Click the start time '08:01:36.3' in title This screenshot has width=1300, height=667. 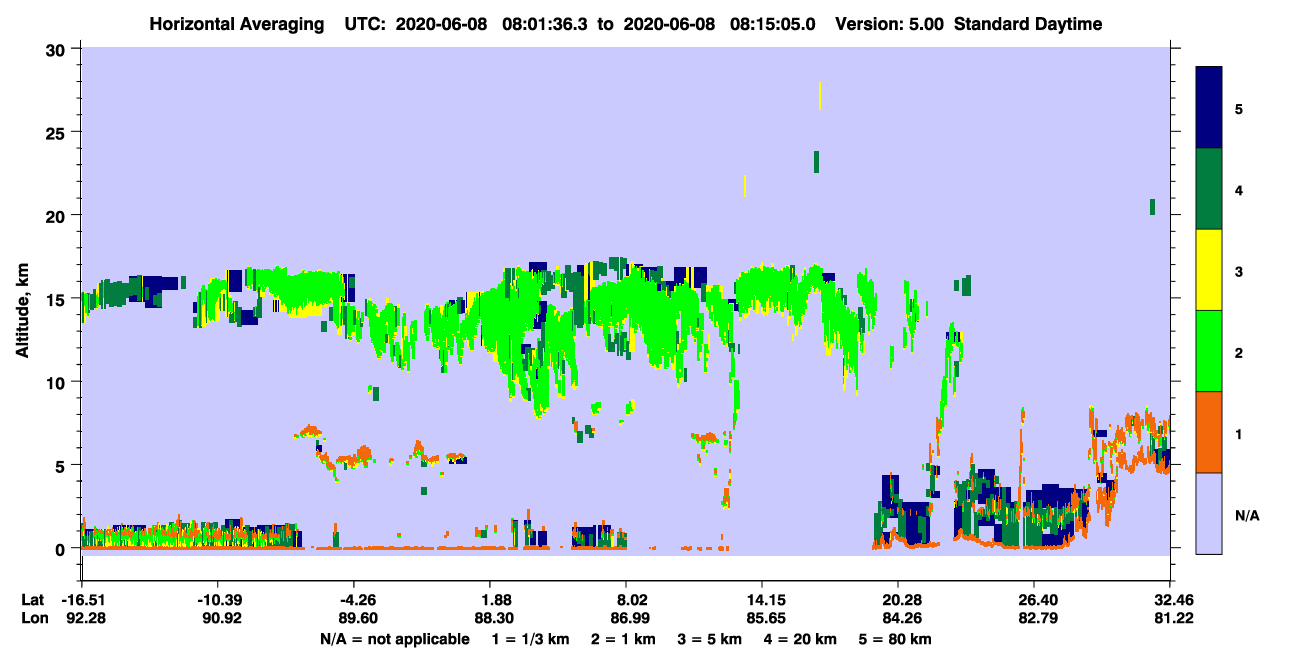tap(543, 24)
